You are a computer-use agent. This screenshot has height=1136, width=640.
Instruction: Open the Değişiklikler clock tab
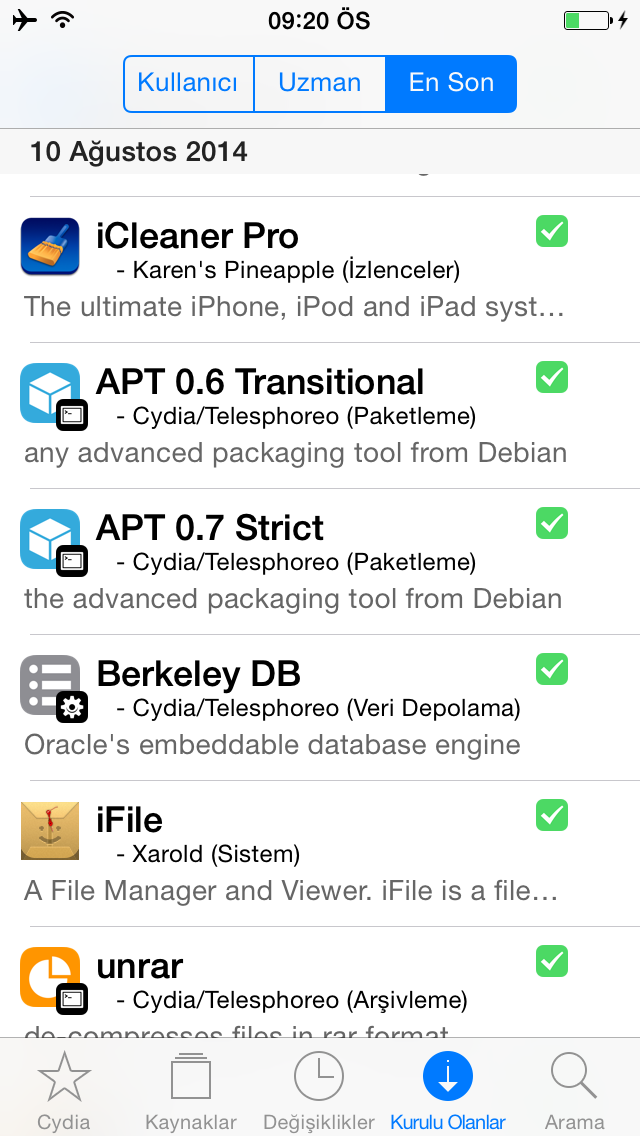(x=319, y=1091)
